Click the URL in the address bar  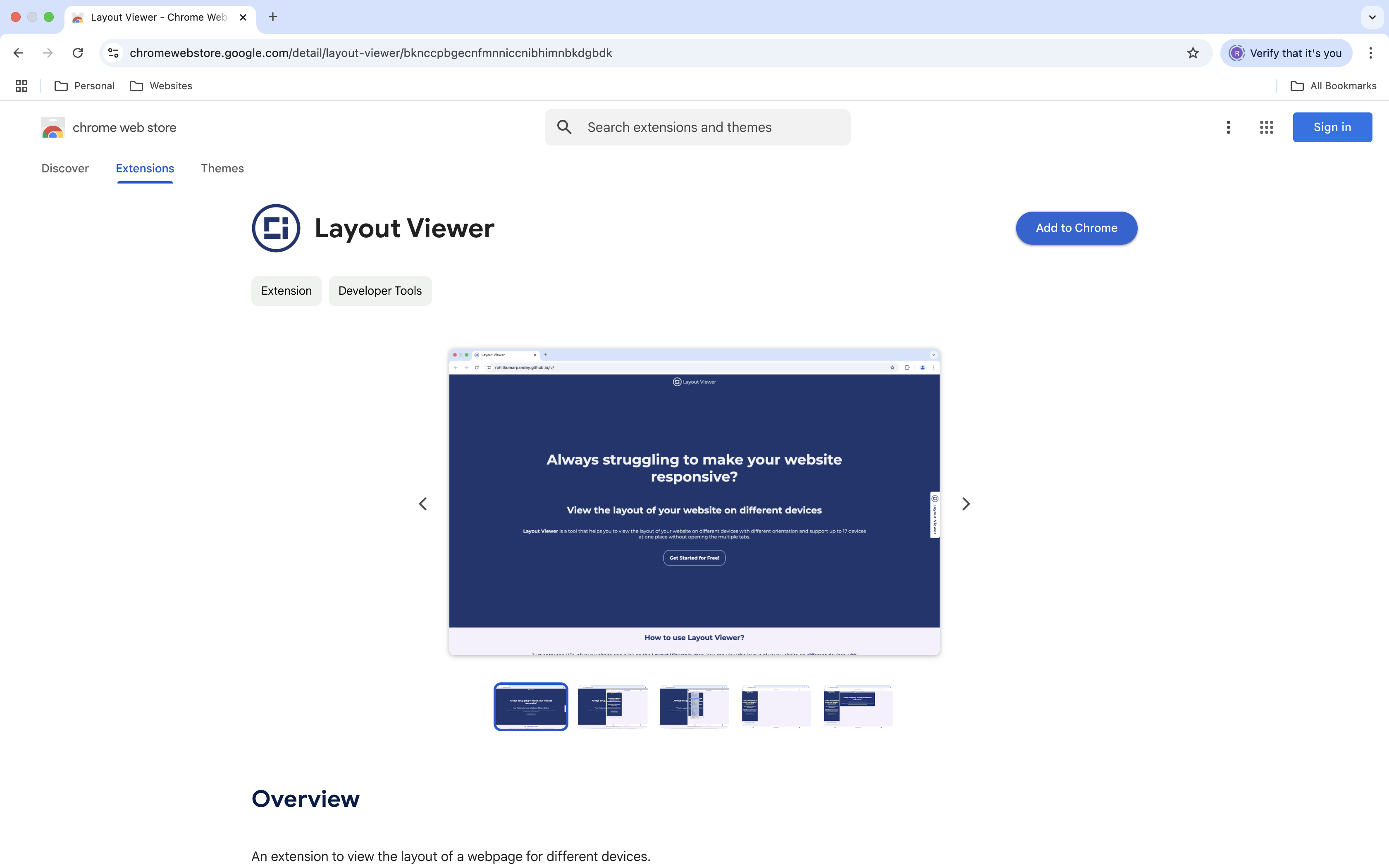pyautogui.click(x=371, y=53)
